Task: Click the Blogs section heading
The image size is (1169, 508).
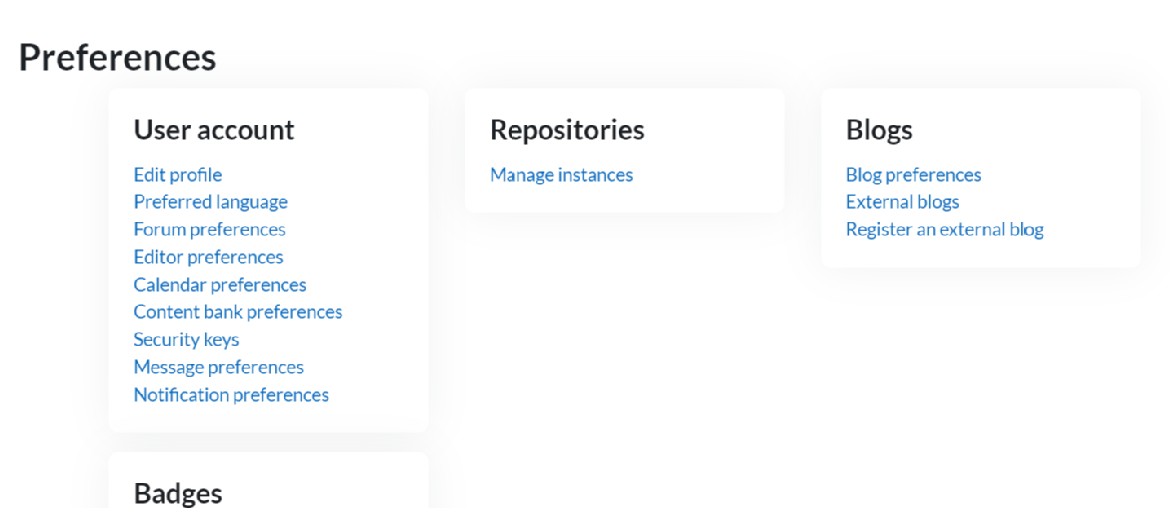Action: (x=879, y=130)
